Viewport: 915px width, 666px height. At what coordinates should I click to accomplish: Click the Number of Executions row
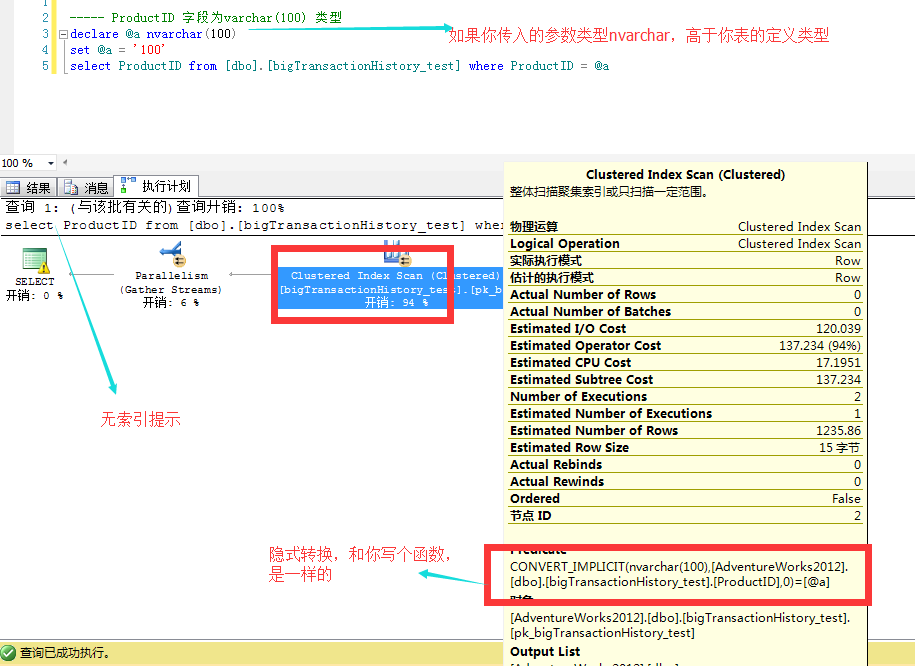(x=685, y=397)
